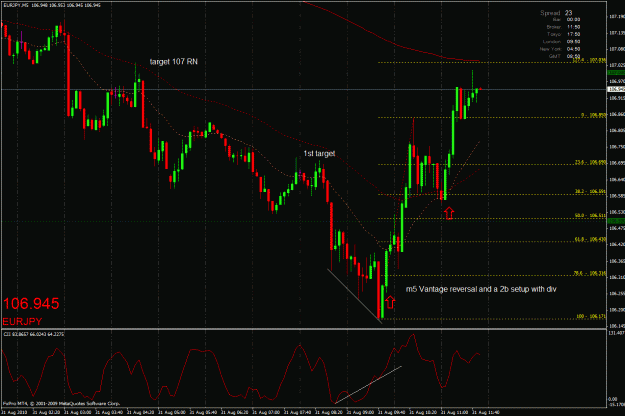Click the large red 106.945 price display
Image resolution: width=625 pixels, height=416 pixels.
(x=31, y=304)
